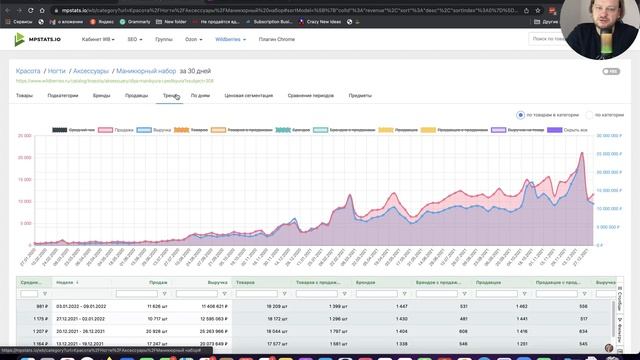Viewport: 640px width, 360px height.
Task: Open the Crazy New Ideas bookmark
Action: pyautogui.click(x=320, y=22)
